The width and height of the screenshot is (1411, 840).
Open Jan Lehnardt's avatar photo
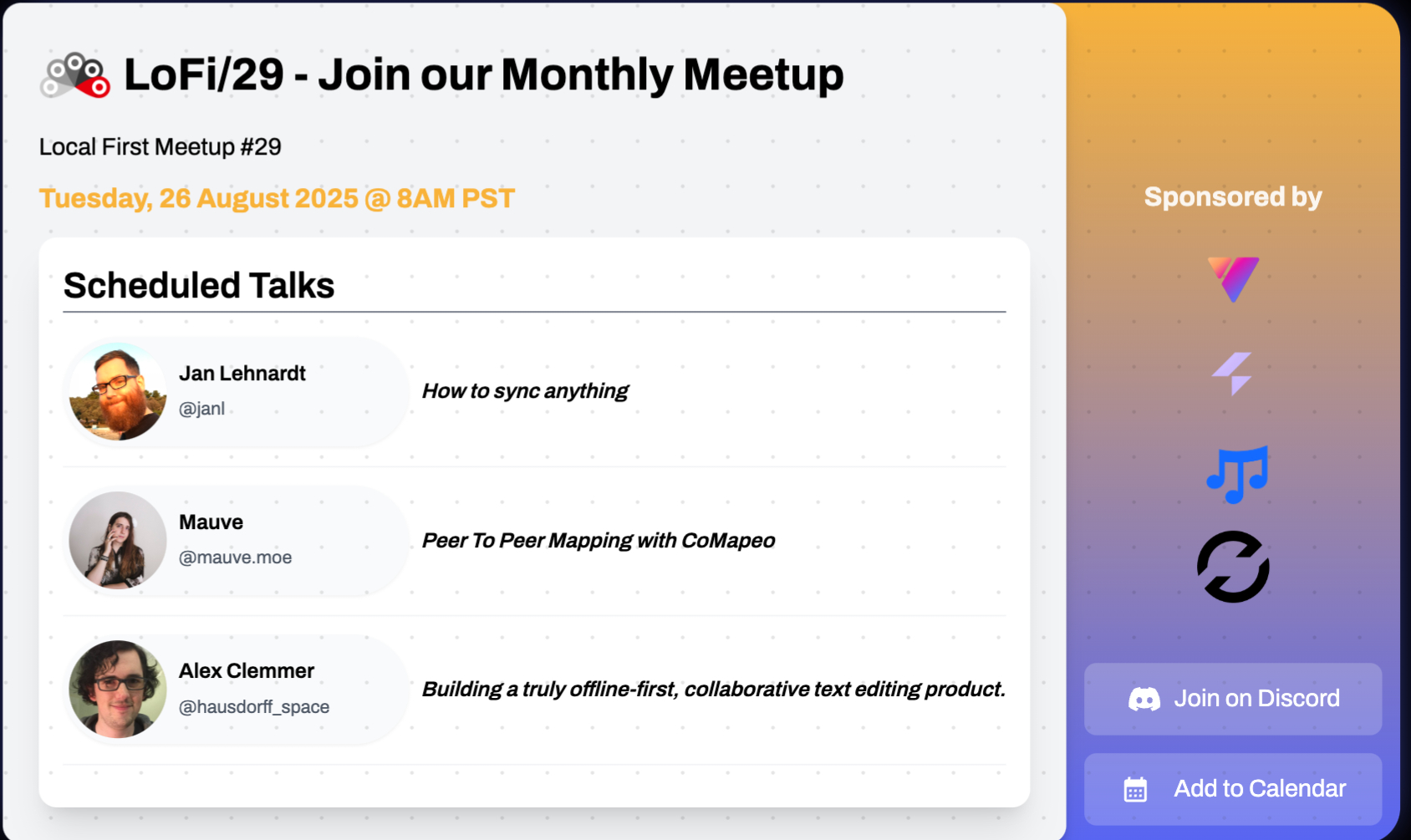118,391
